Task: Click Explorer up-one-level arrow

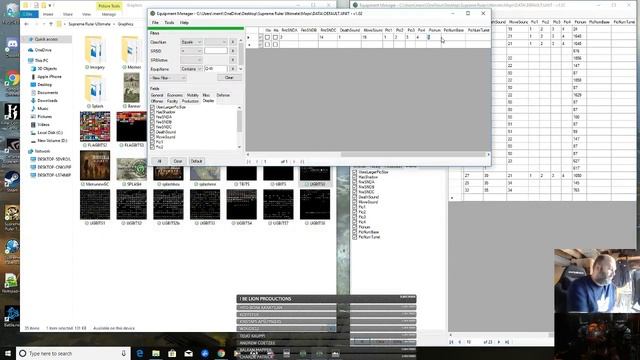Action: (x=51, y=24)
